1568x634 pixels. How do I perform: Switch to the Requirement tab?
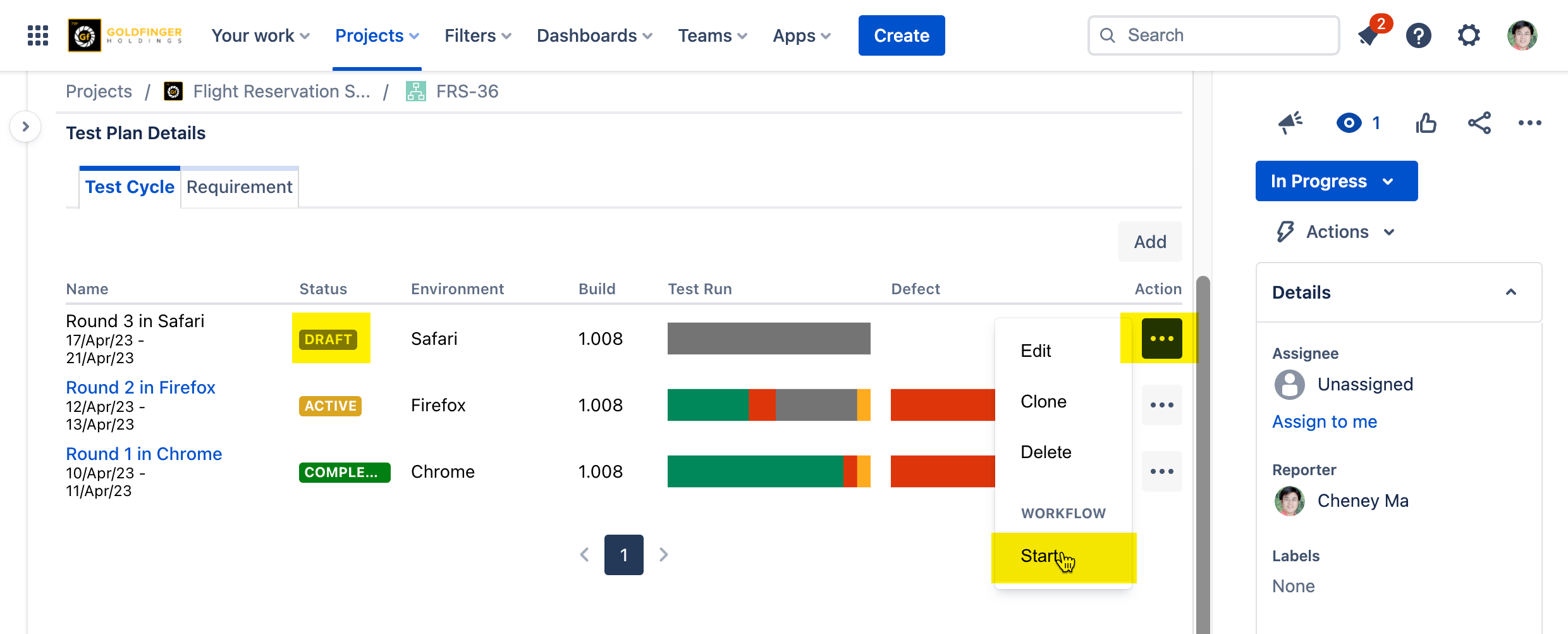[x=239, y=187]
